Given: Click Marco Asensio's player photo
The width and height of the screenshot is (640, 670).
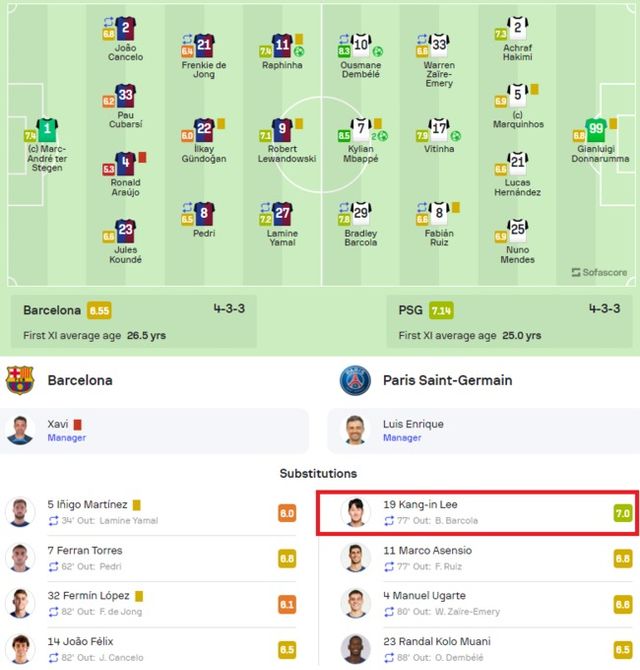Looking at the screenshot, I should (x=355, y=557).
